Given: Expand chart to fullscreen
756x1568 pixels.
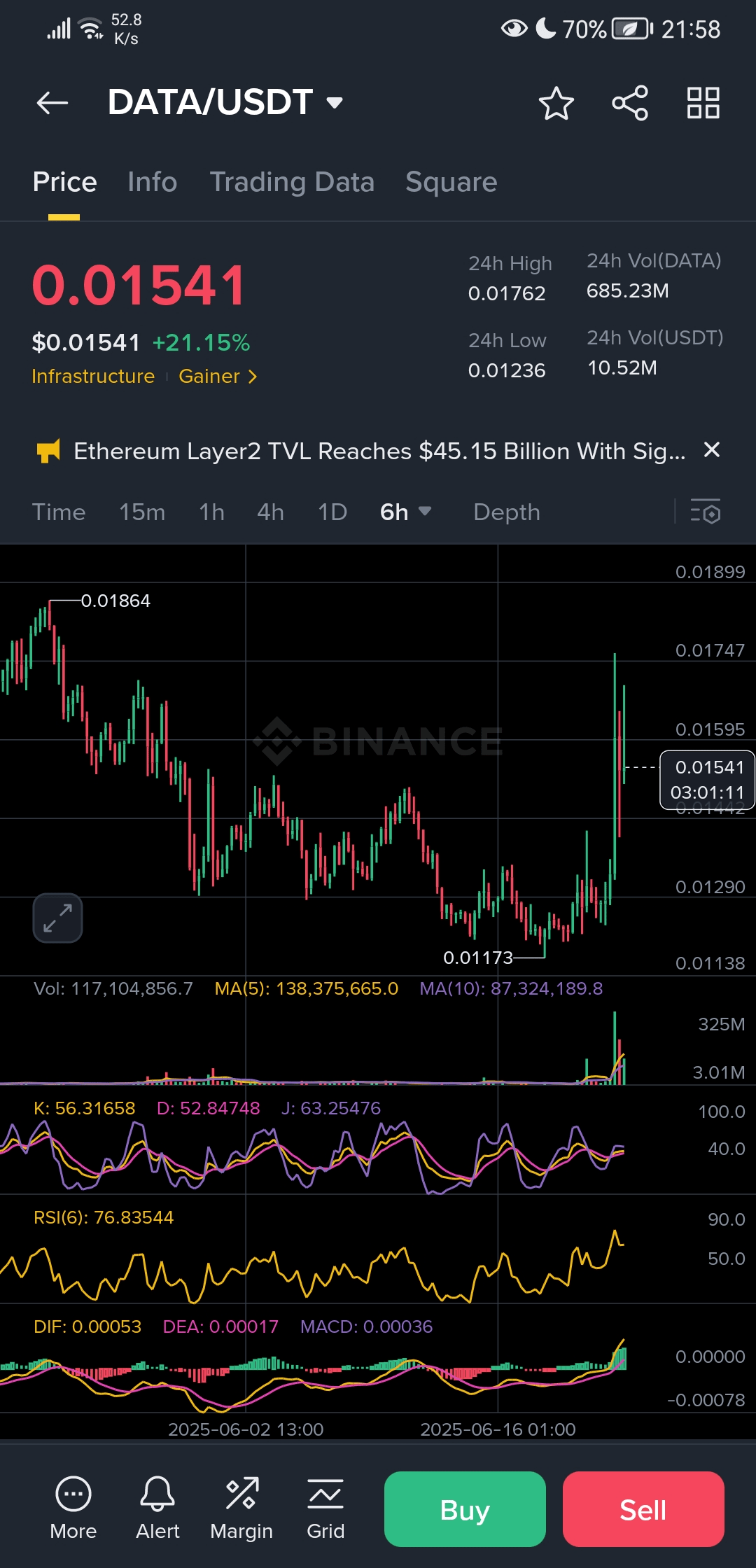Looking at the screenshot, I should [x=57, y=918].
